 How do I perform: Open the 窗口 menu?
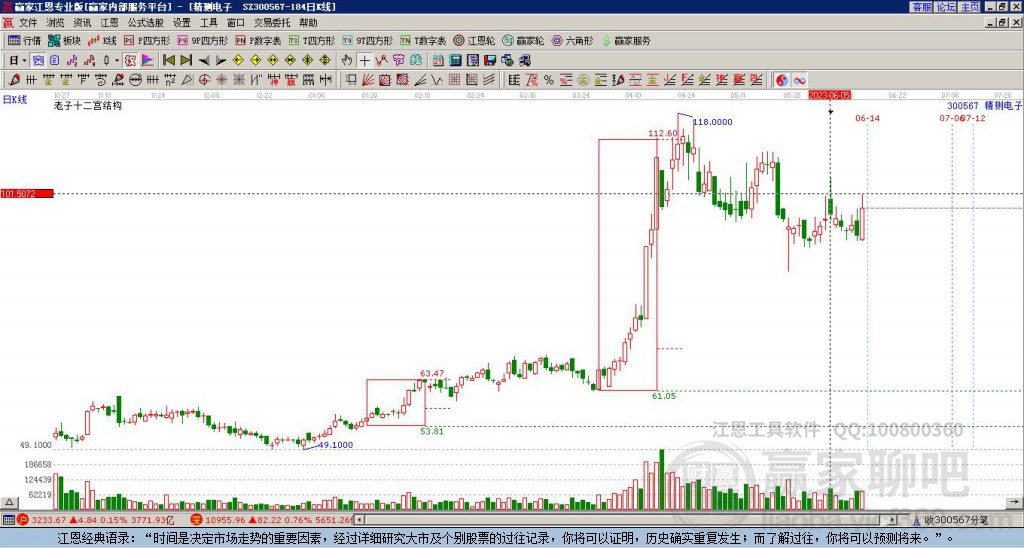point(236,23)
